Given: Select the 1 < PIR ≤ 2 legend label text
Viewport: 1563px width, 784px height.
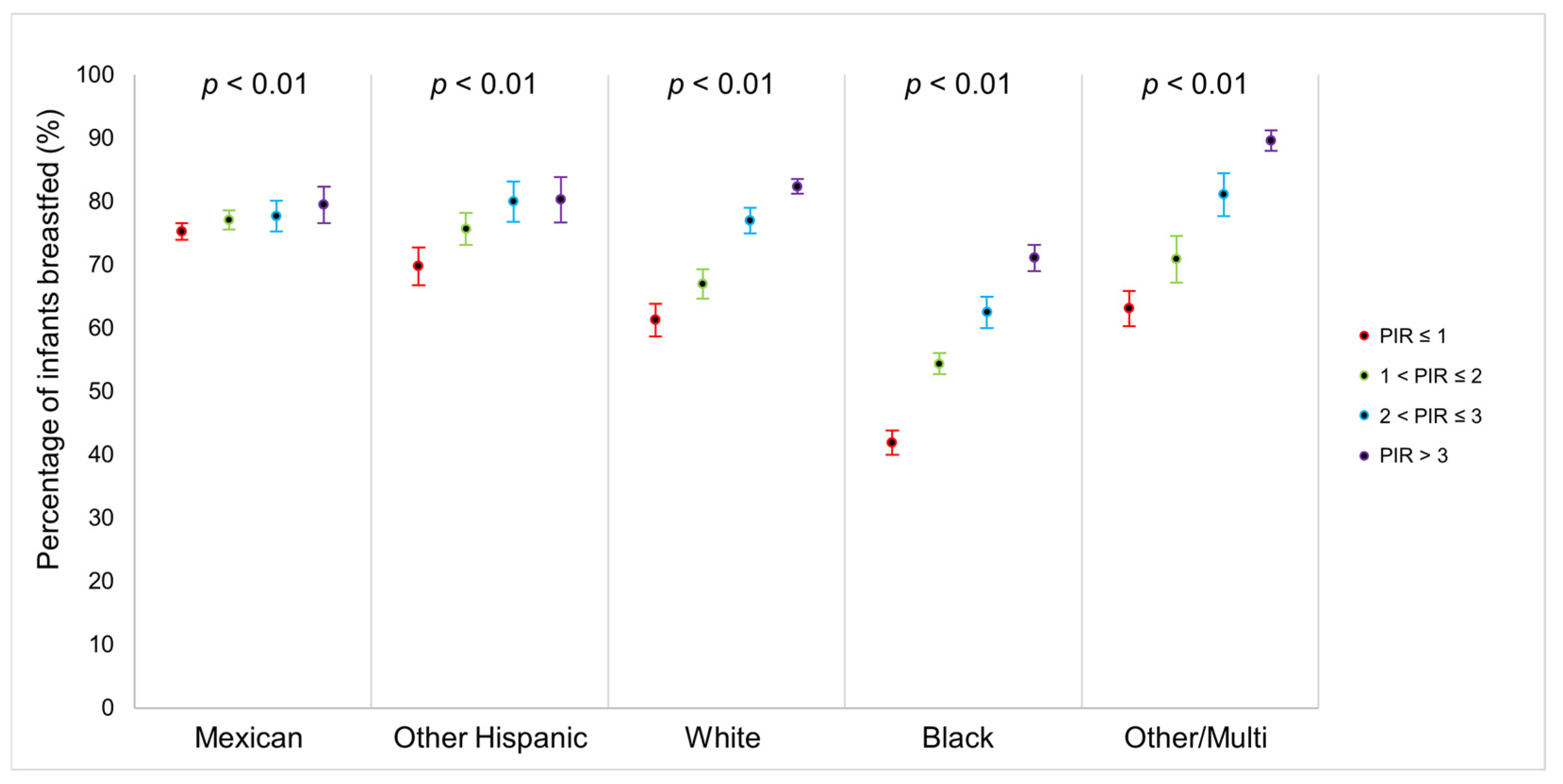Looking at the screenshot, I should click(x=1430, y=376).
